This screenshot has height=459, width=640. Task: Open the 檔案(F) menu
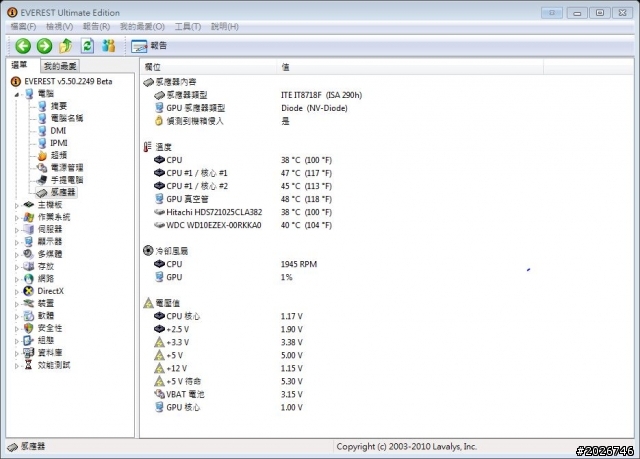23,27
